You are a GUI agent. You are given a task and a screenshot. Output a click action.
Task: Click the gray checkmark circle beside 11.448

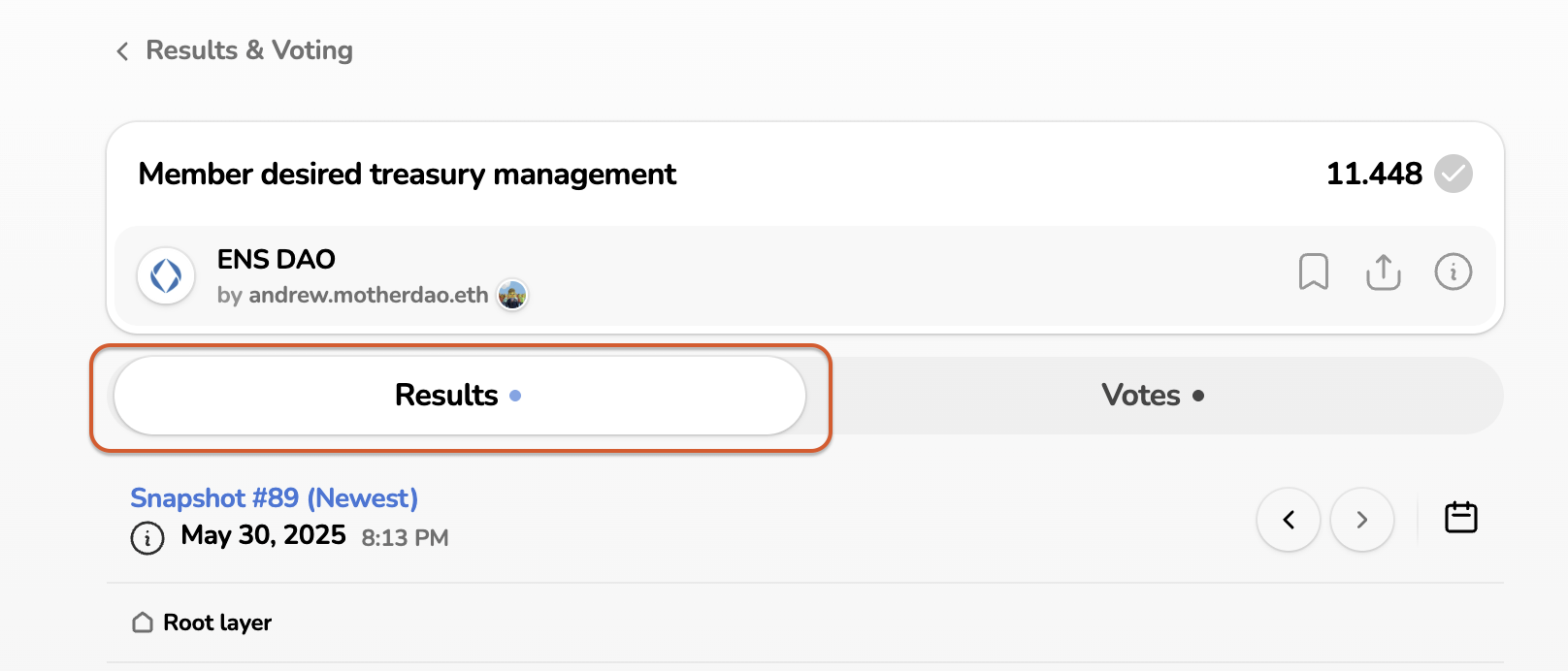1453,175
